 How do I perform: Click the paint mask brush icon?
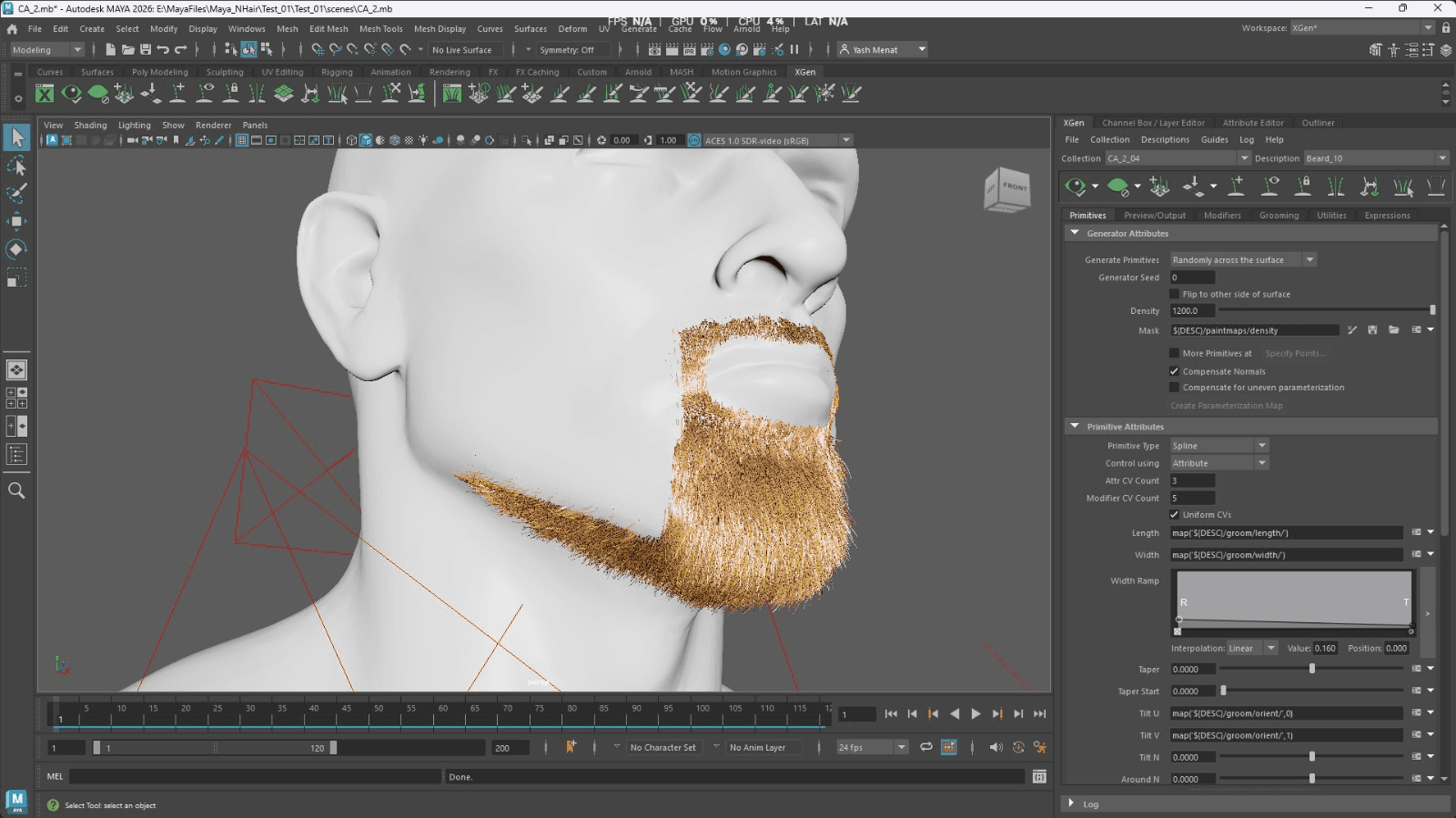pyautogui.click(x=1352, y=330)
